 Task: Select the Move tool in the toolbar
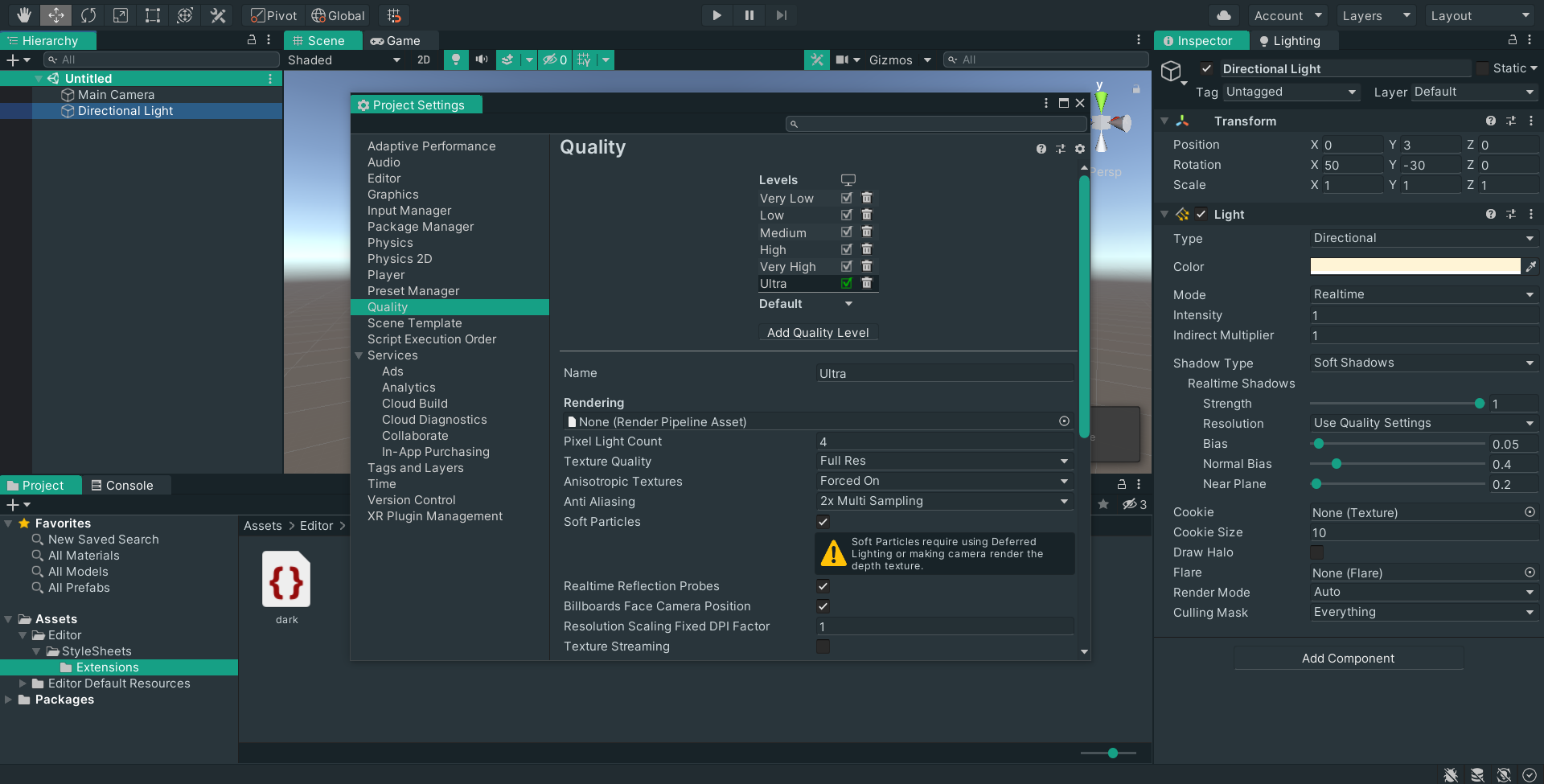tap(55, 14)
